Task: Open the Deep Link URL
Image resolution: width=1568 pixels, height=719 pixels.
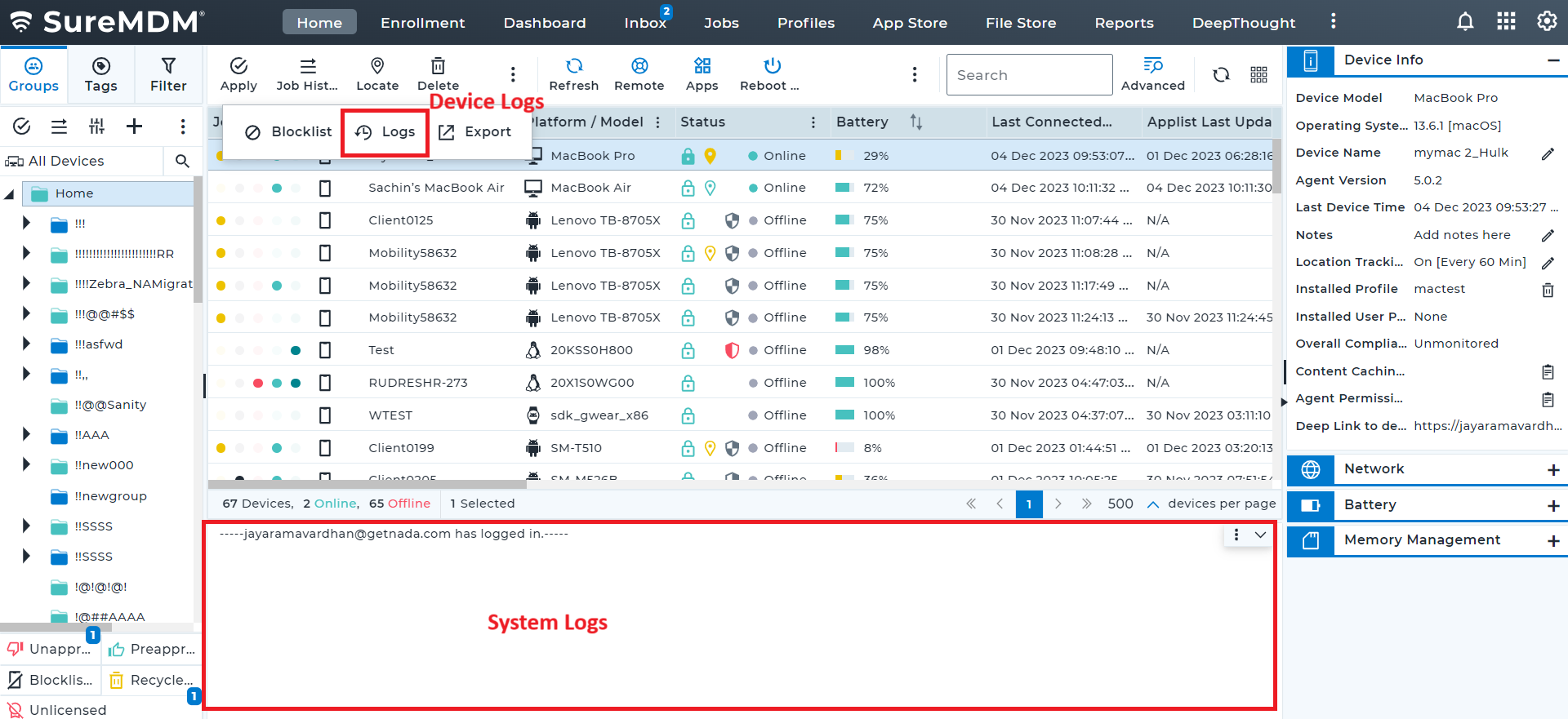Action: [x=1487, y=426]
